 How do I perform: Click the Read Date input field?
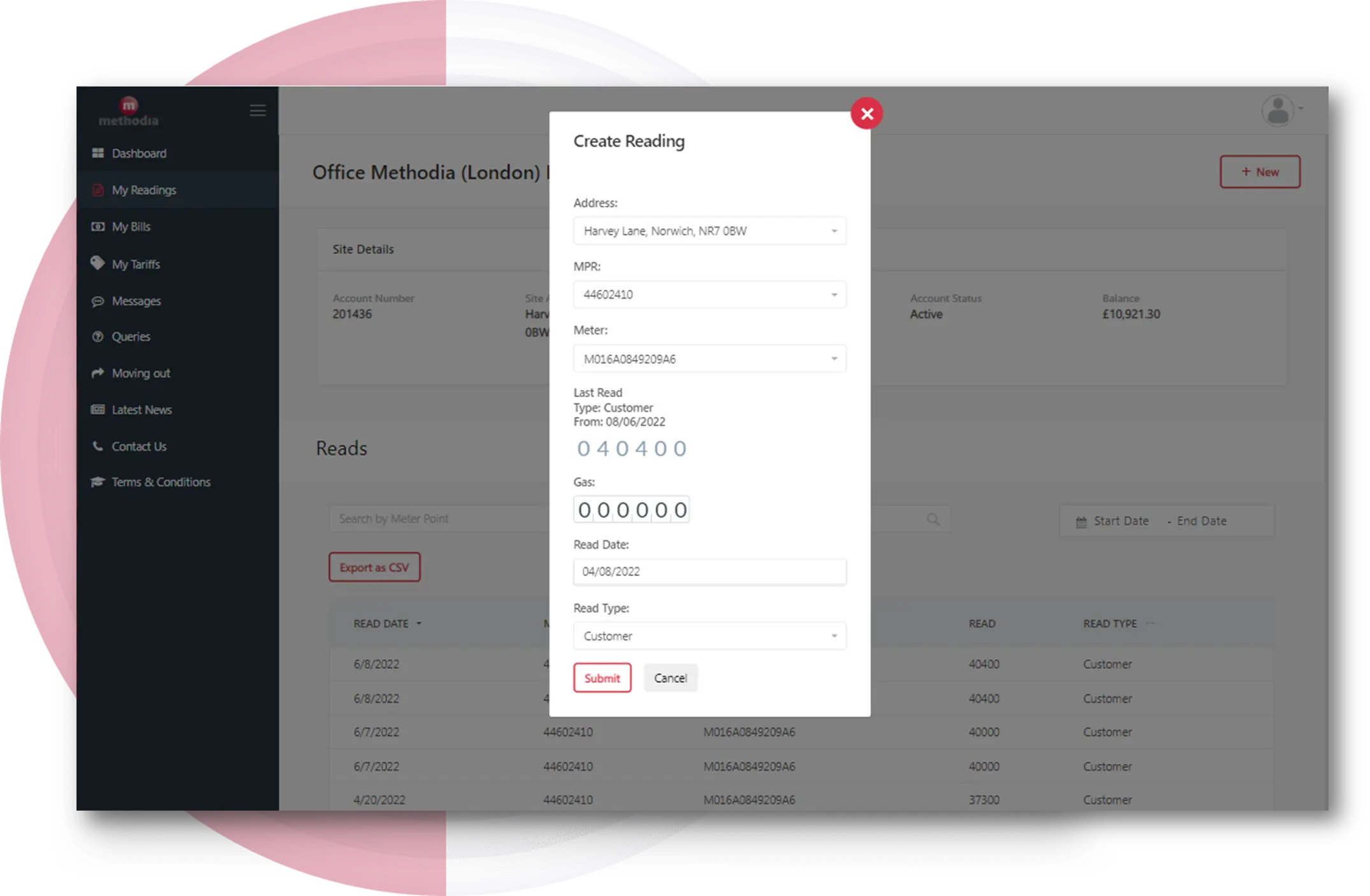tap(708, 571)
